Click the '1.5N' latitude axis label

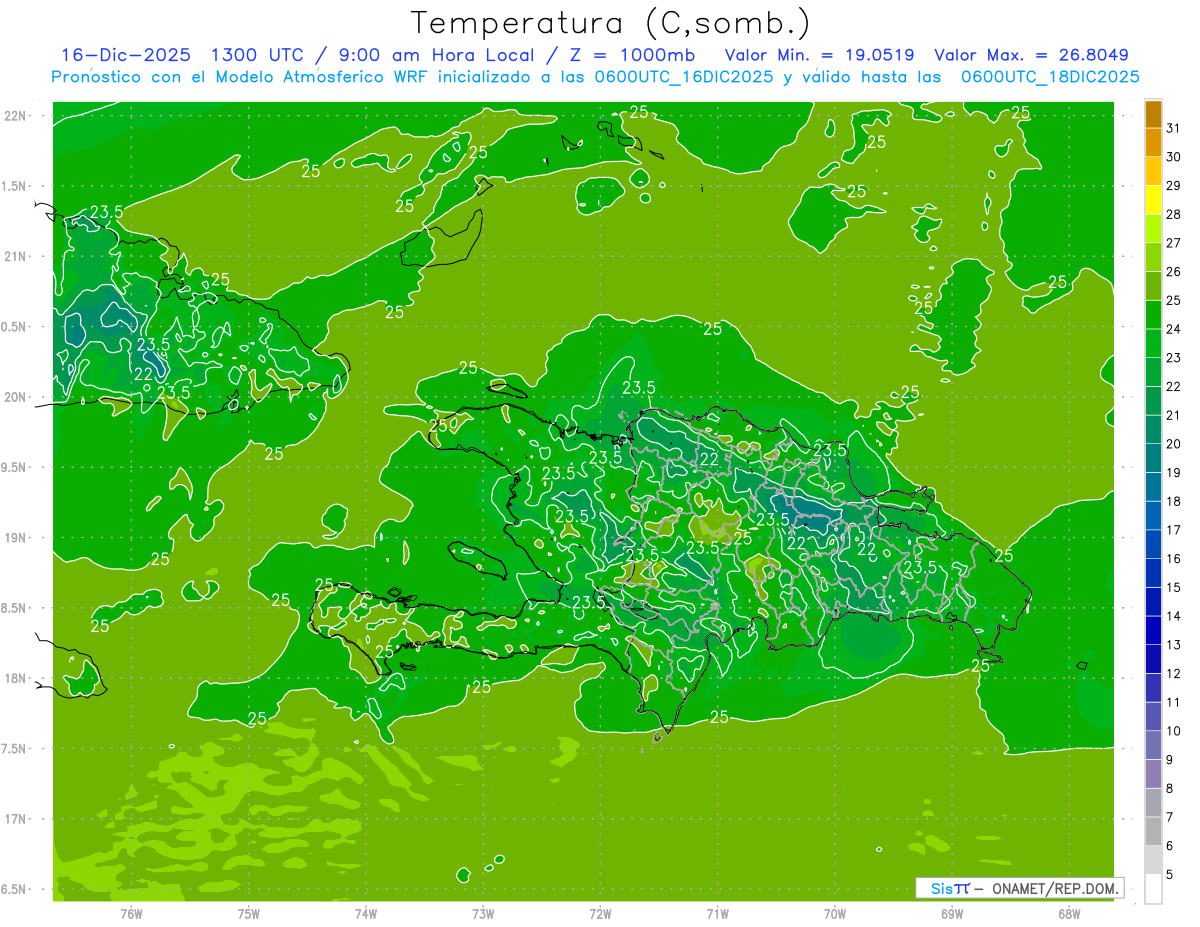pyautogui.click(x=15, y=186)
